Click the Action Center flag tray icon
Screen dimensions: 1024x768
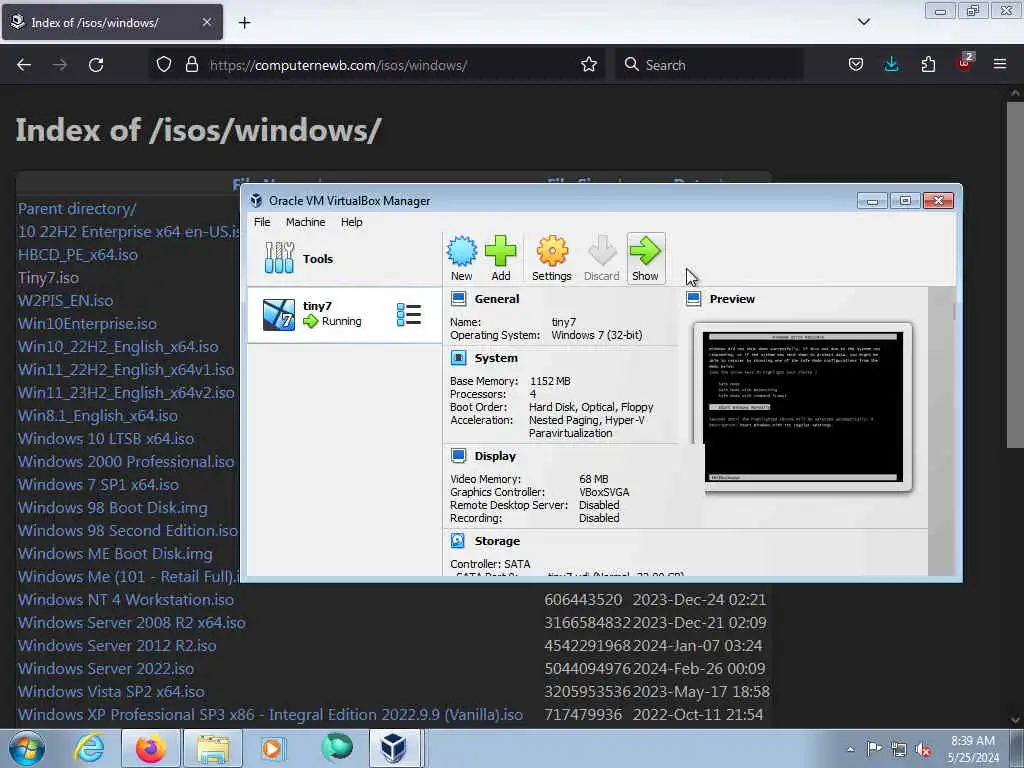(874, 749)
